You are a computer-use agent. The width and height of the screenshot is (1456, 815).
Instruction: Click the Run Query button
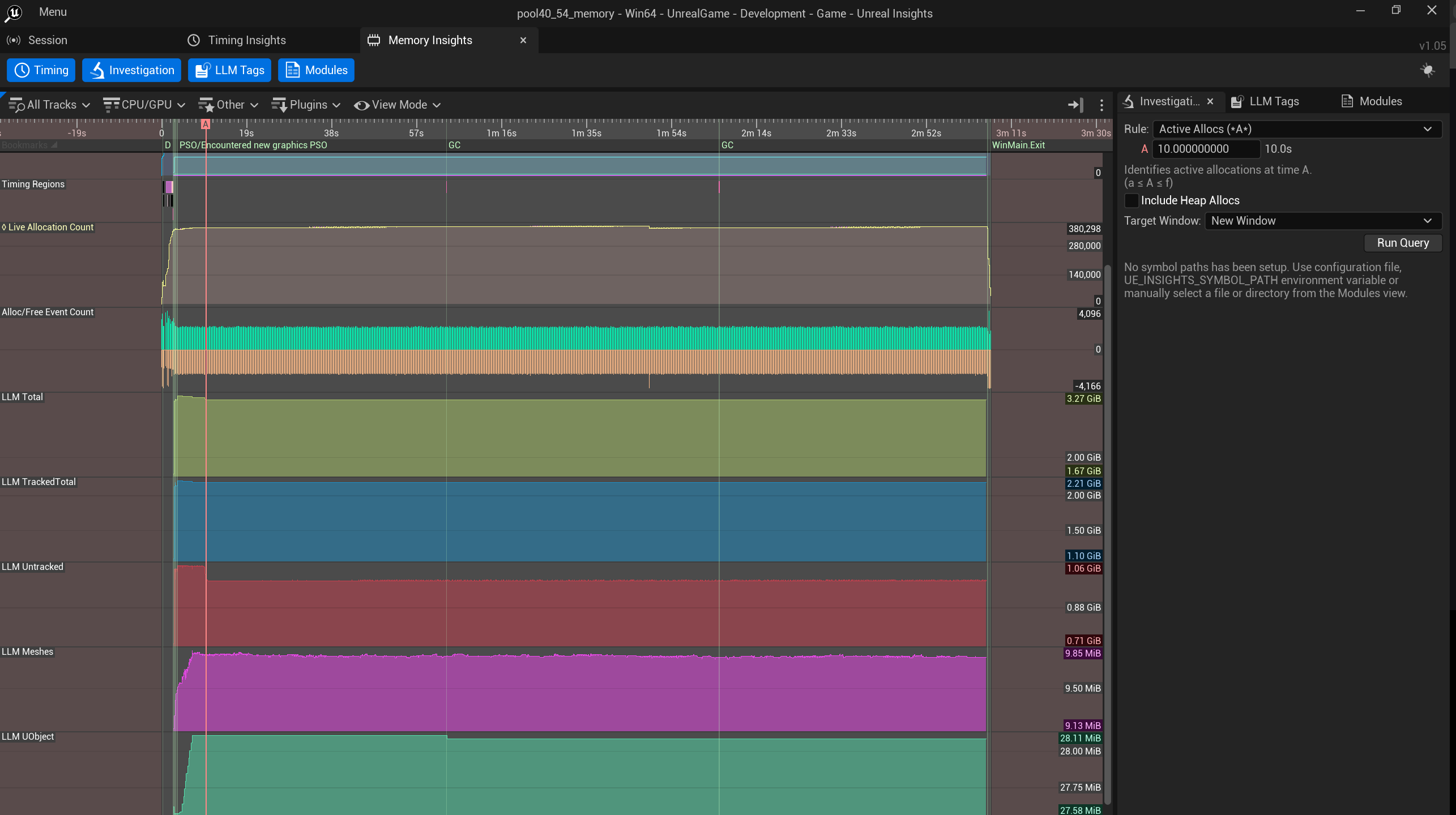pos(1403,243)
